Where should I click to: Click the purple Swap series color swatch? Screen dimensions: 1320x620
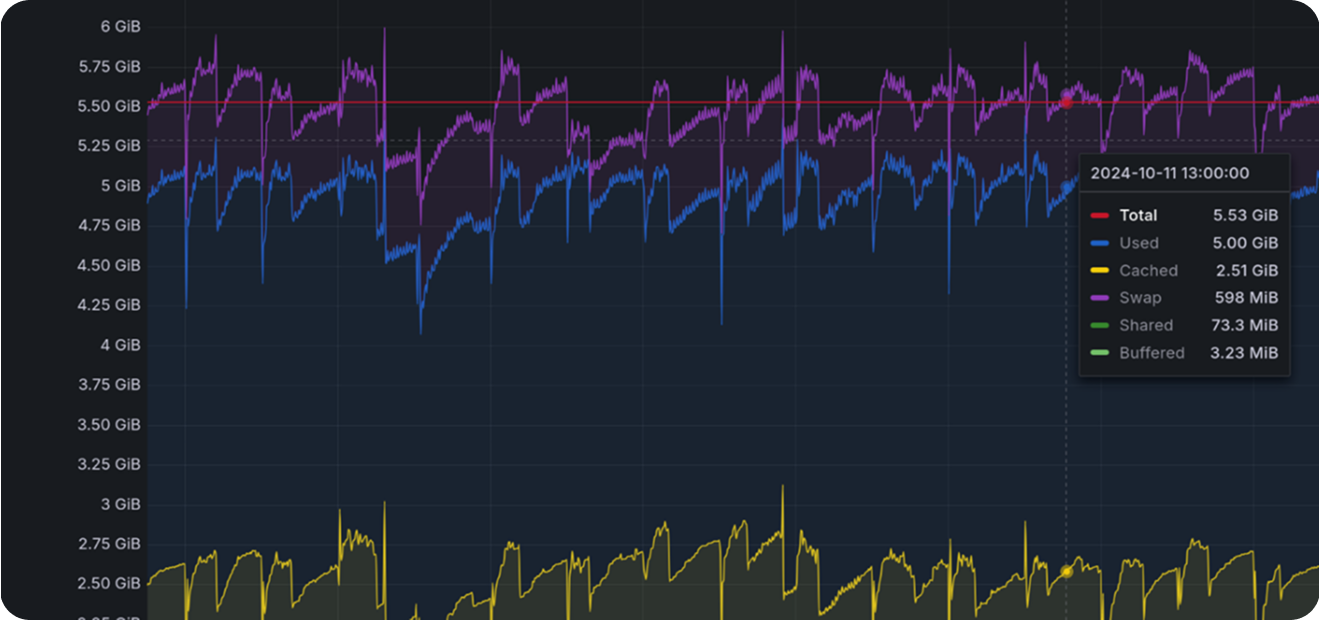click(1100, 298)
